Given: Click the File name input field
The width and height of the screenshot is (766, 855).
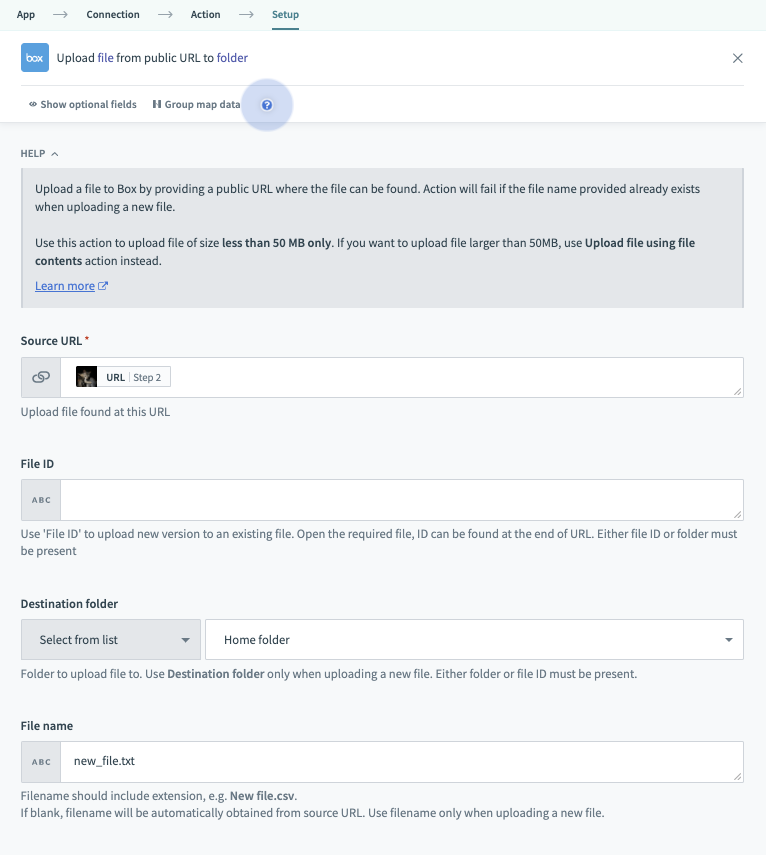Looking at the screenshot, I should click(400, 762).
